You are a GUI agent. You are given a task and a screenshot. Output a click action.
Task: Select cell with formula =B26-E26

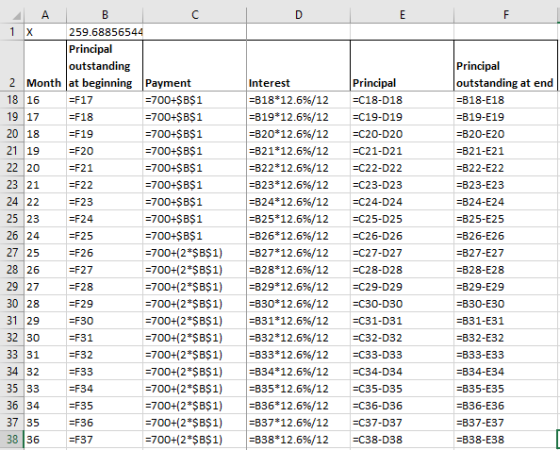506,236
